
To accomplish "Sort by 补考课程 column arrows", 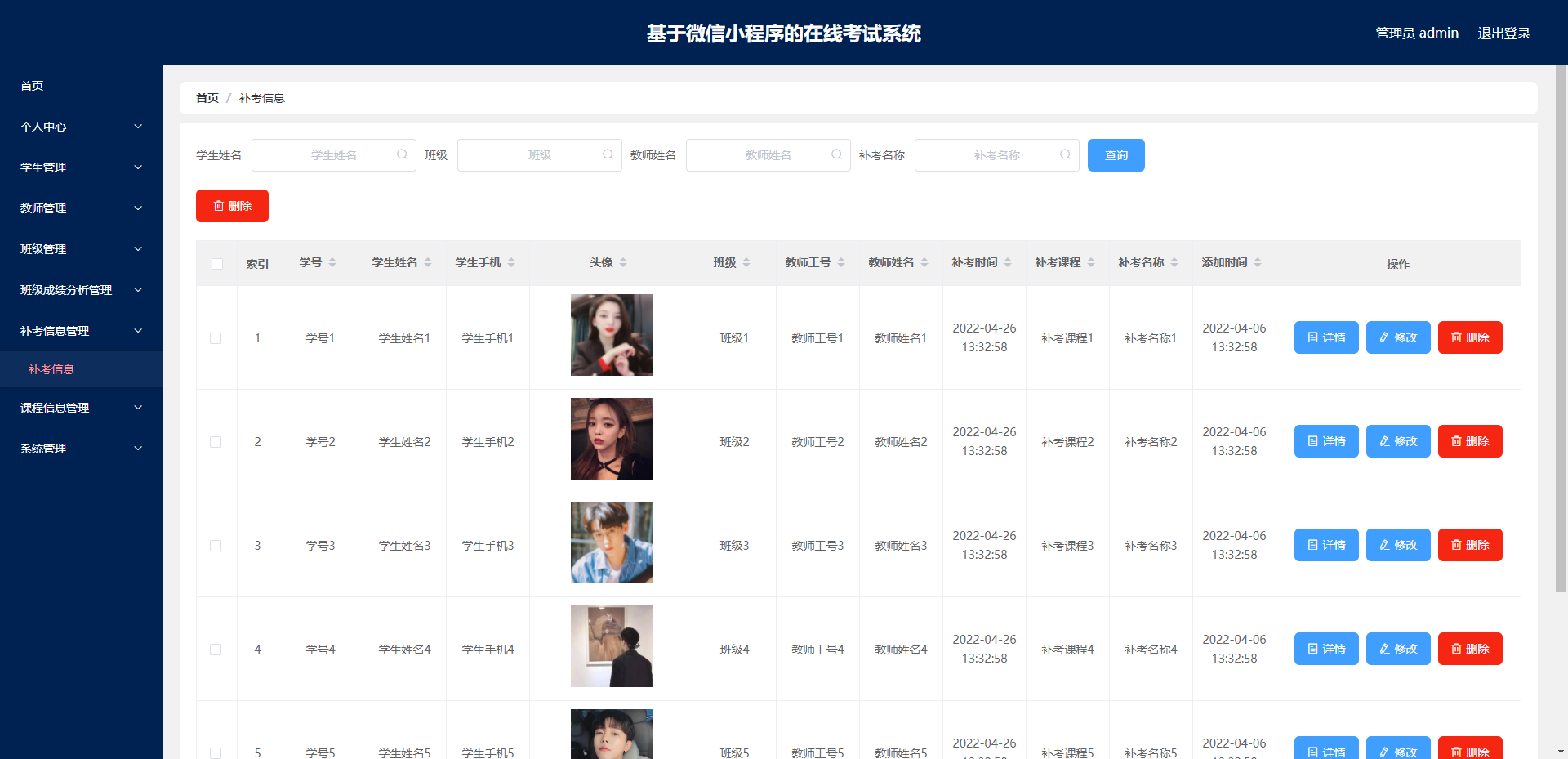I will (x=1091, y=262).
